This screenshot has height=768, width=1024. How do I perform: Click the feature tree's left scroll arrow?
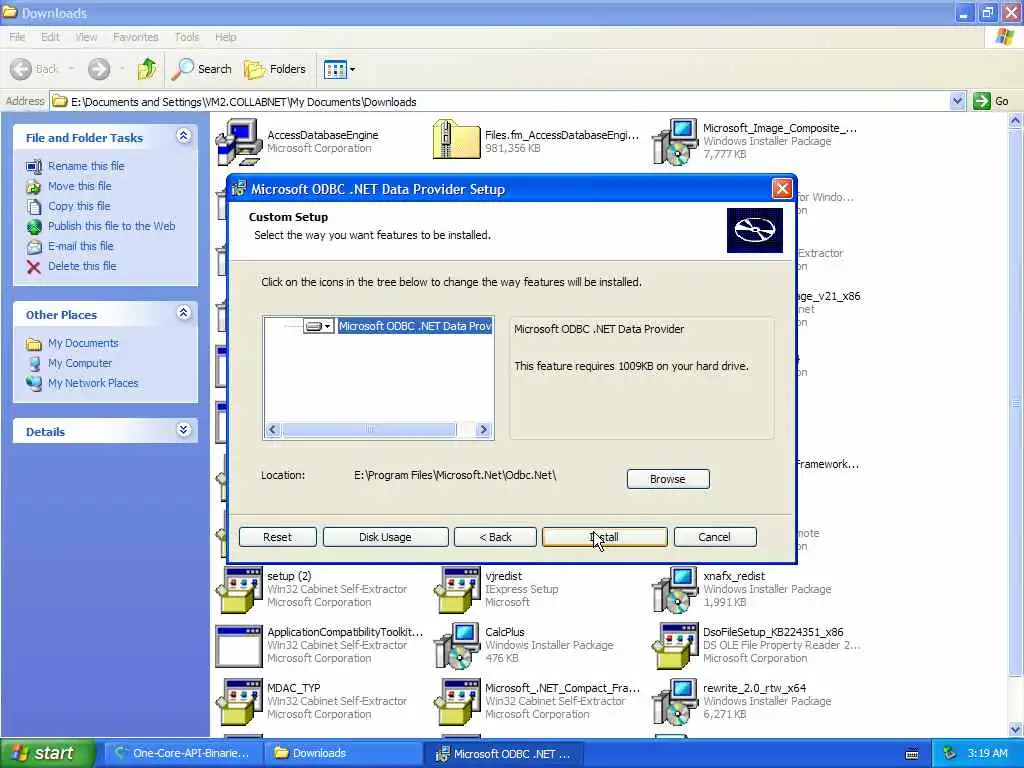[273, 429]
